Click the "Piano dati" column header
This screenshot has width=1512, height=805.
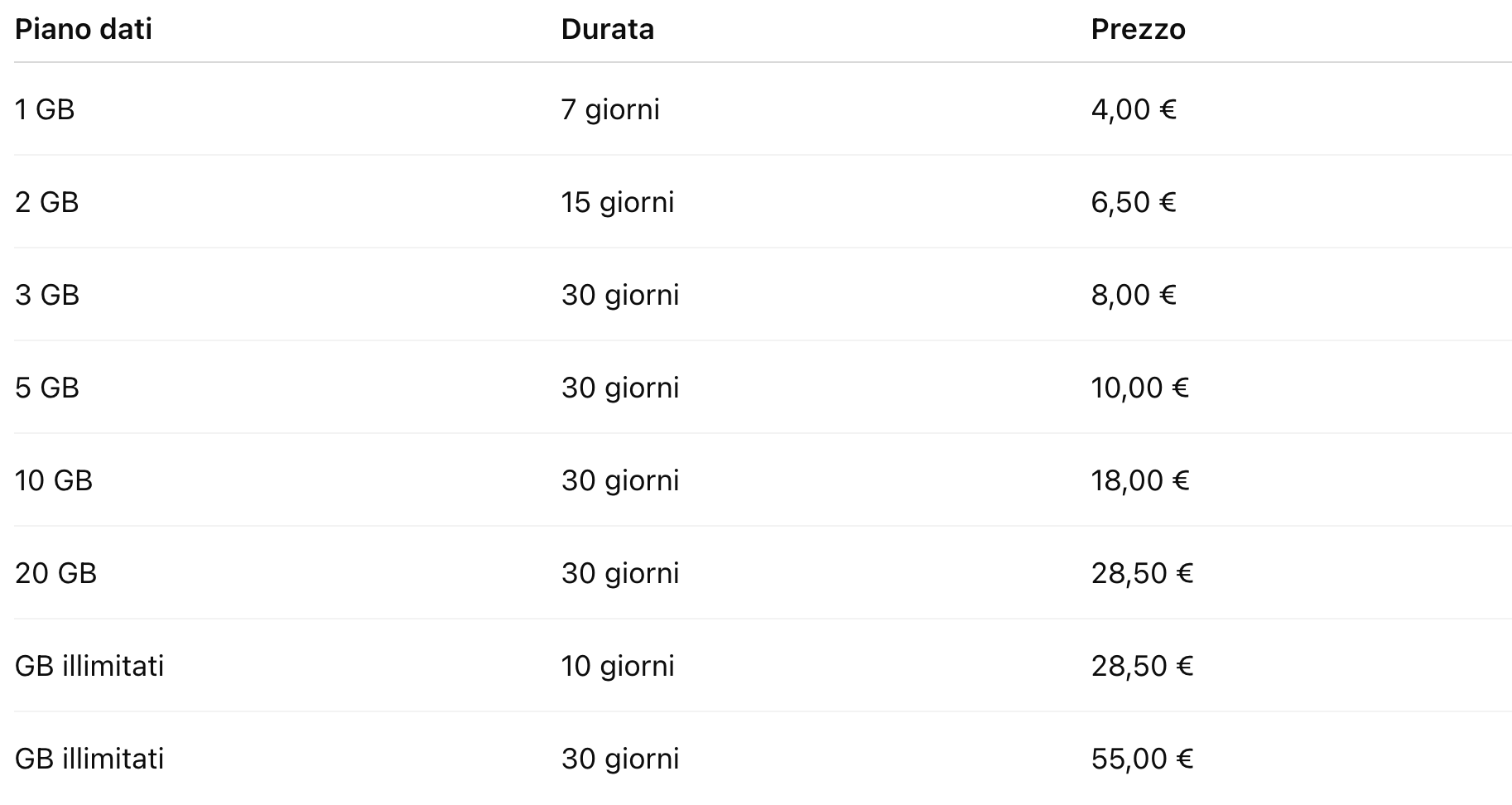pyautogui.click(x=84, y=30)
